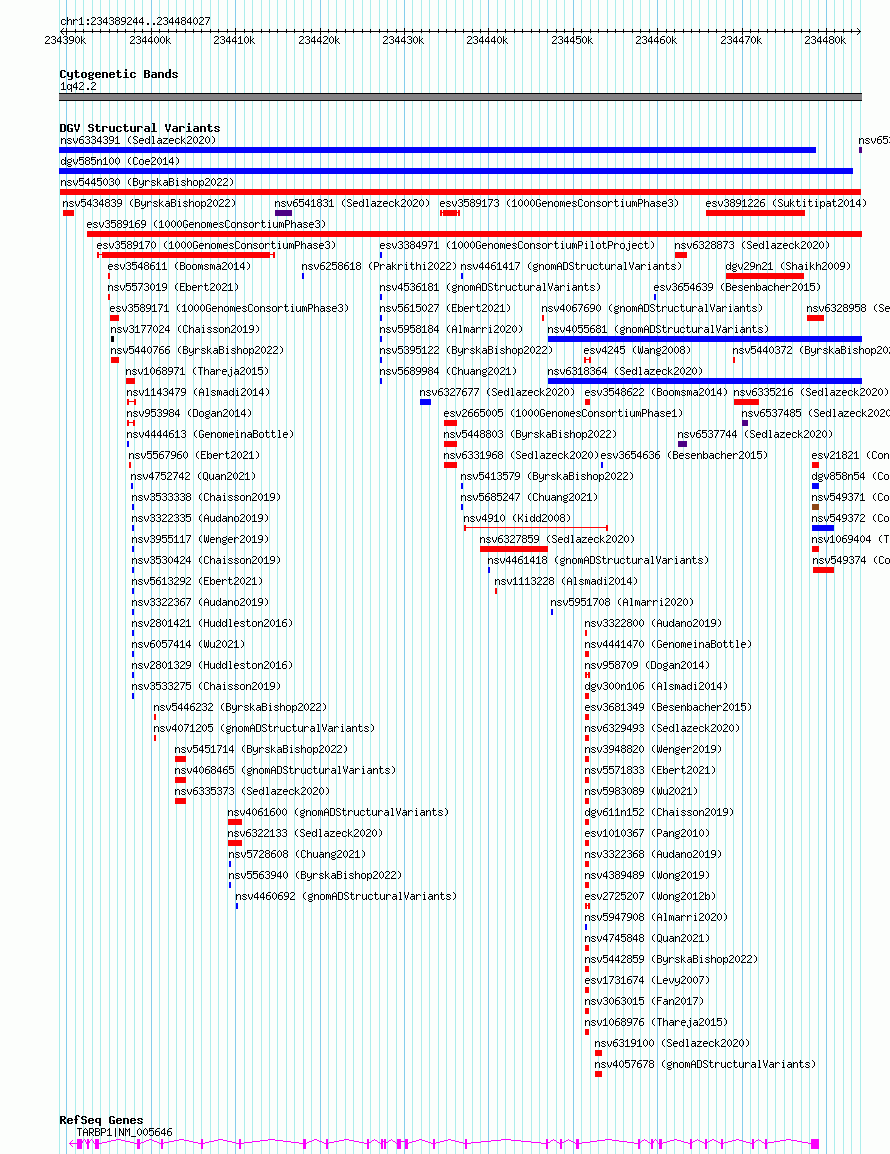Click the nsv5728608 (Chuang2021) label

click(297, 854)
